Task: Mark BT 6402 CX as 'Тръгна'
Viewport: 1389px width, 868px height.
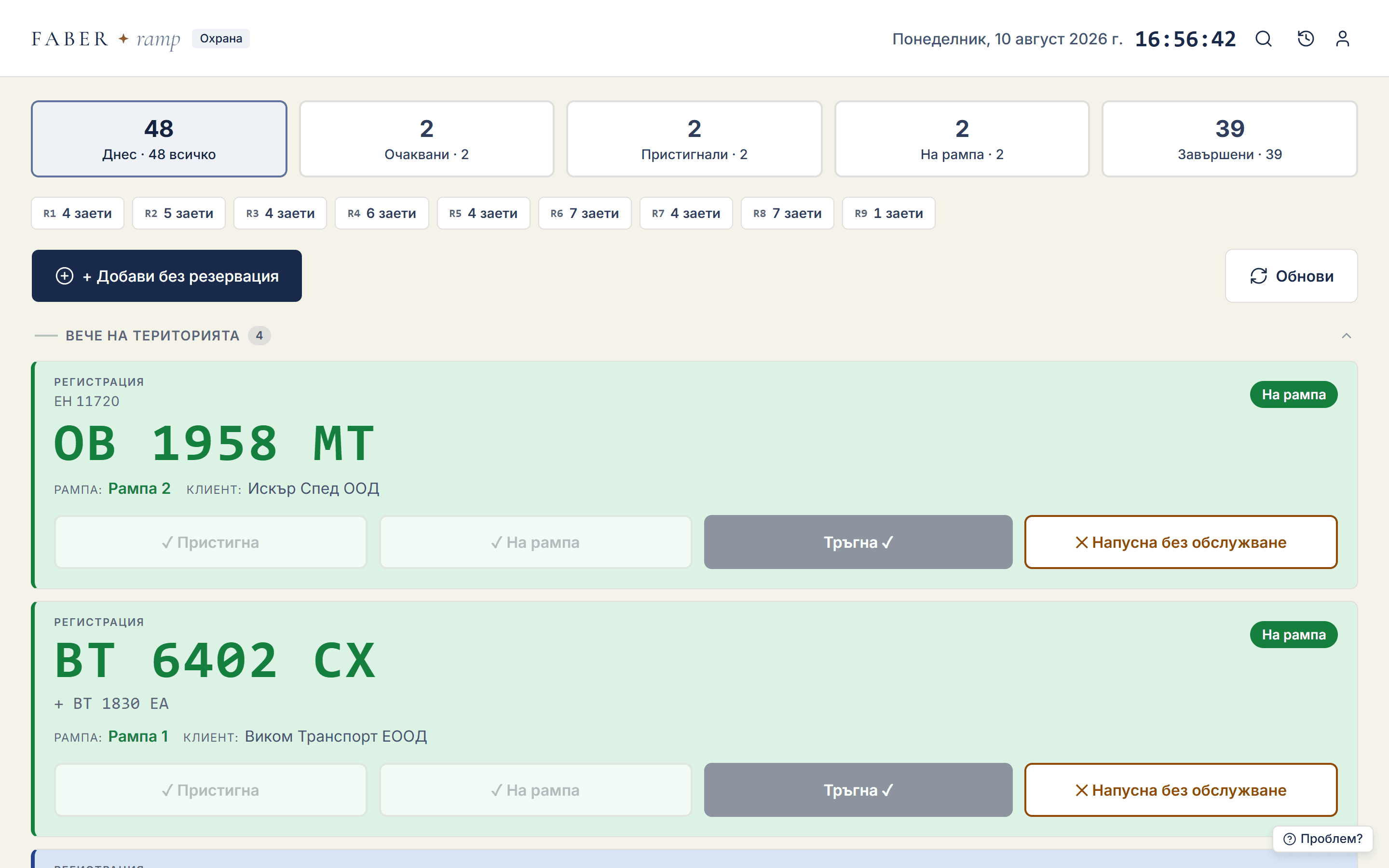Action: [x=858, y=790]
